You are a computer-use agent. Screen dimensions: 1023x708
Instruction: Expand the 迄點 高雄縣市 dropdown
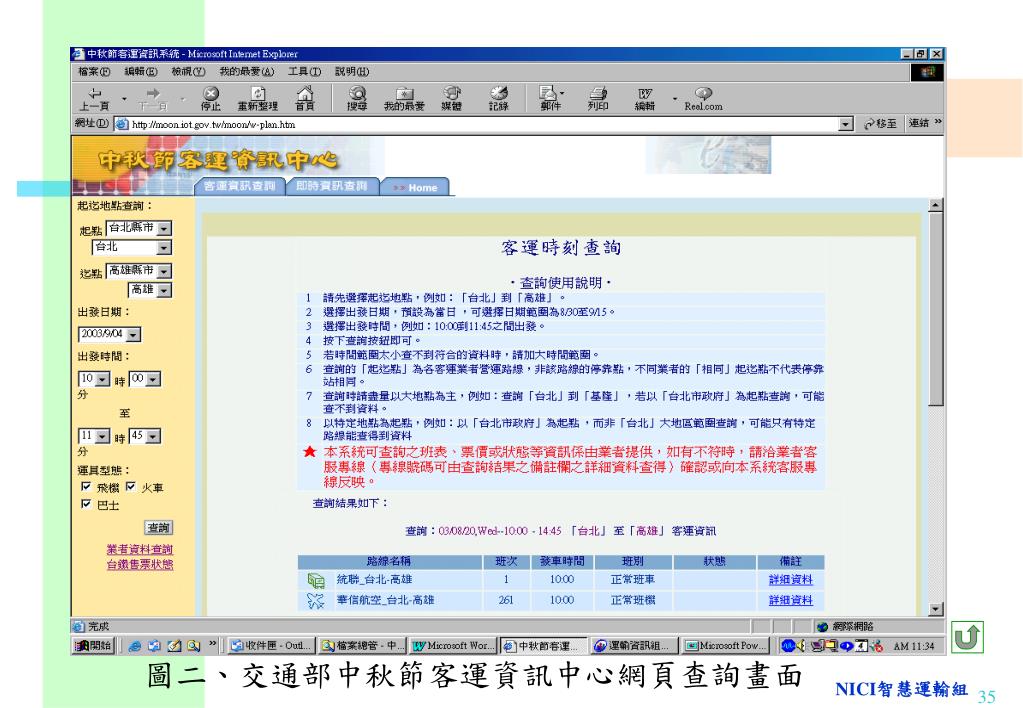[x=164, y=271]
